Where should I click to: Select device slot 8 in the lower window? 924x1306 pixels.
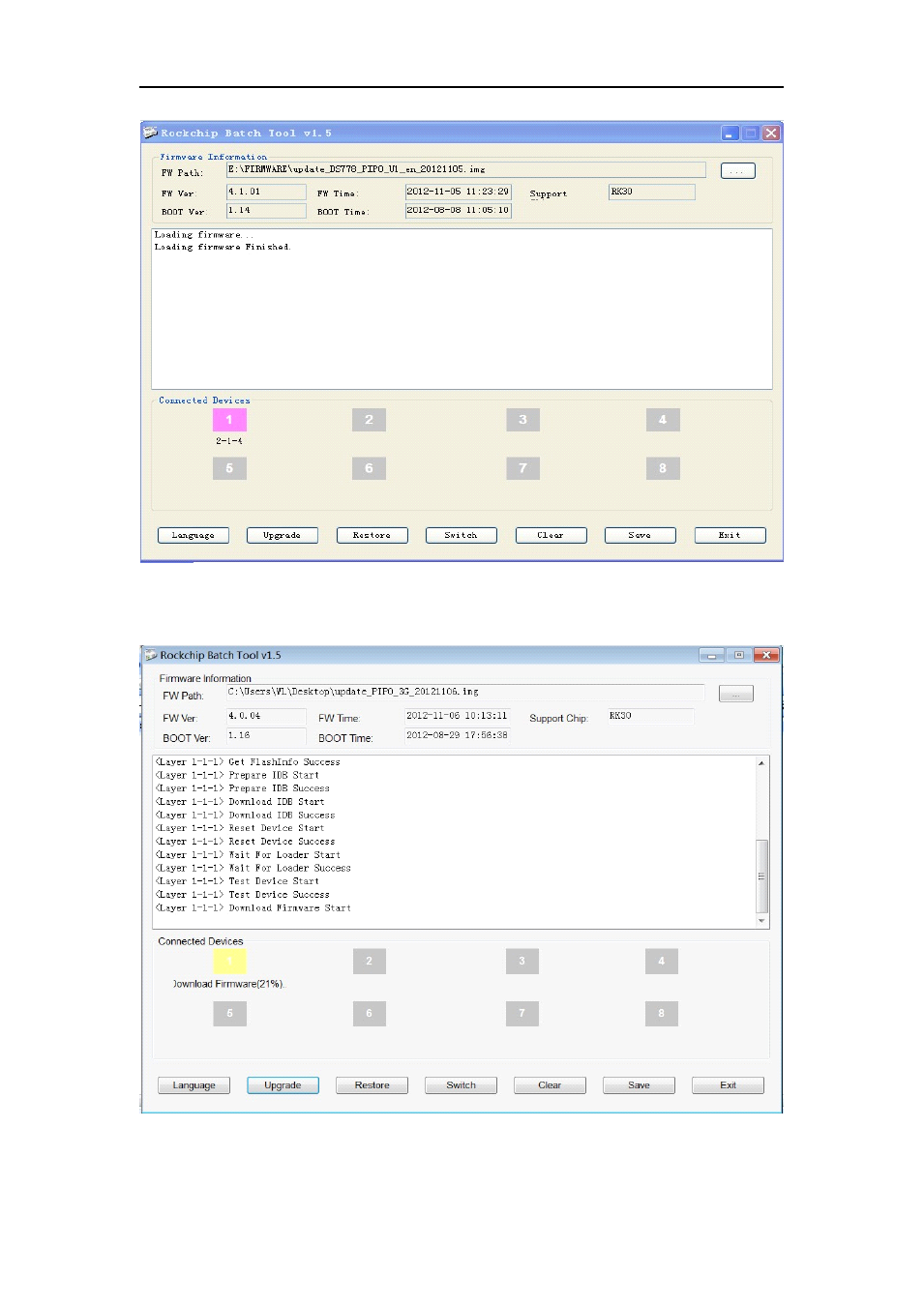point(662,1013)
